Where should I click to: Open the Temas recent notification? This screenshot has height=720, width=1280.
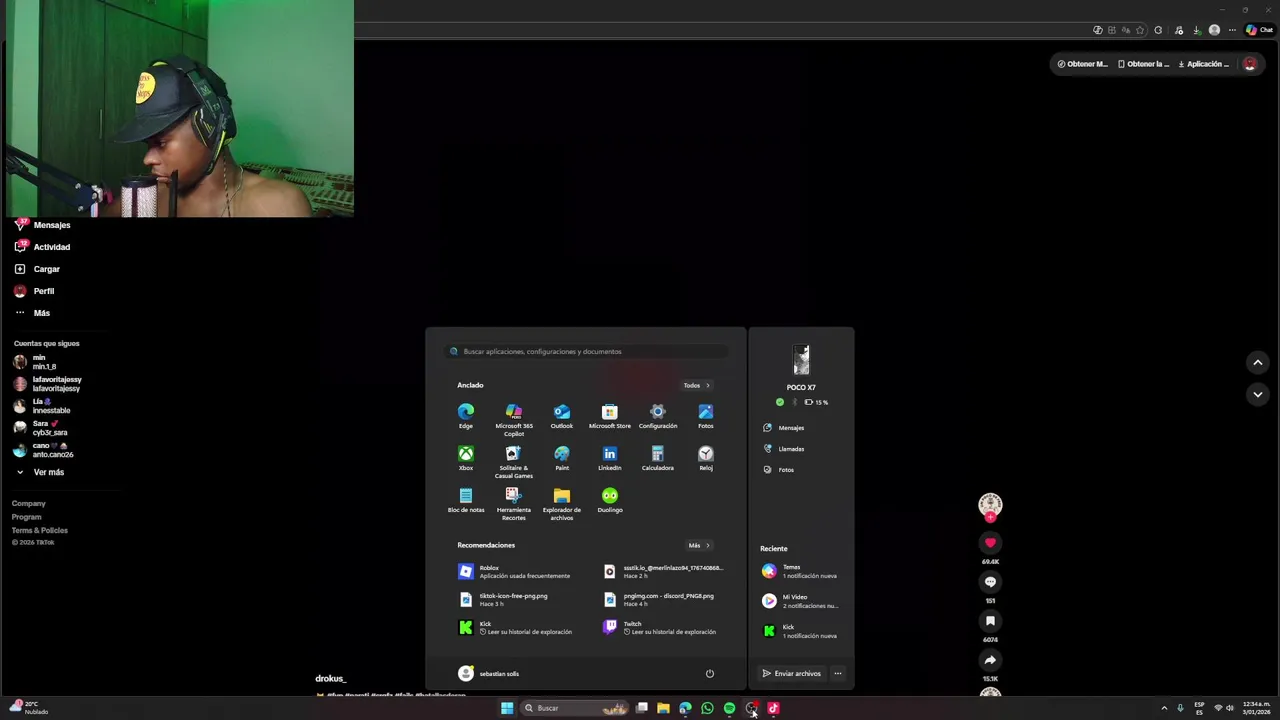801,571
